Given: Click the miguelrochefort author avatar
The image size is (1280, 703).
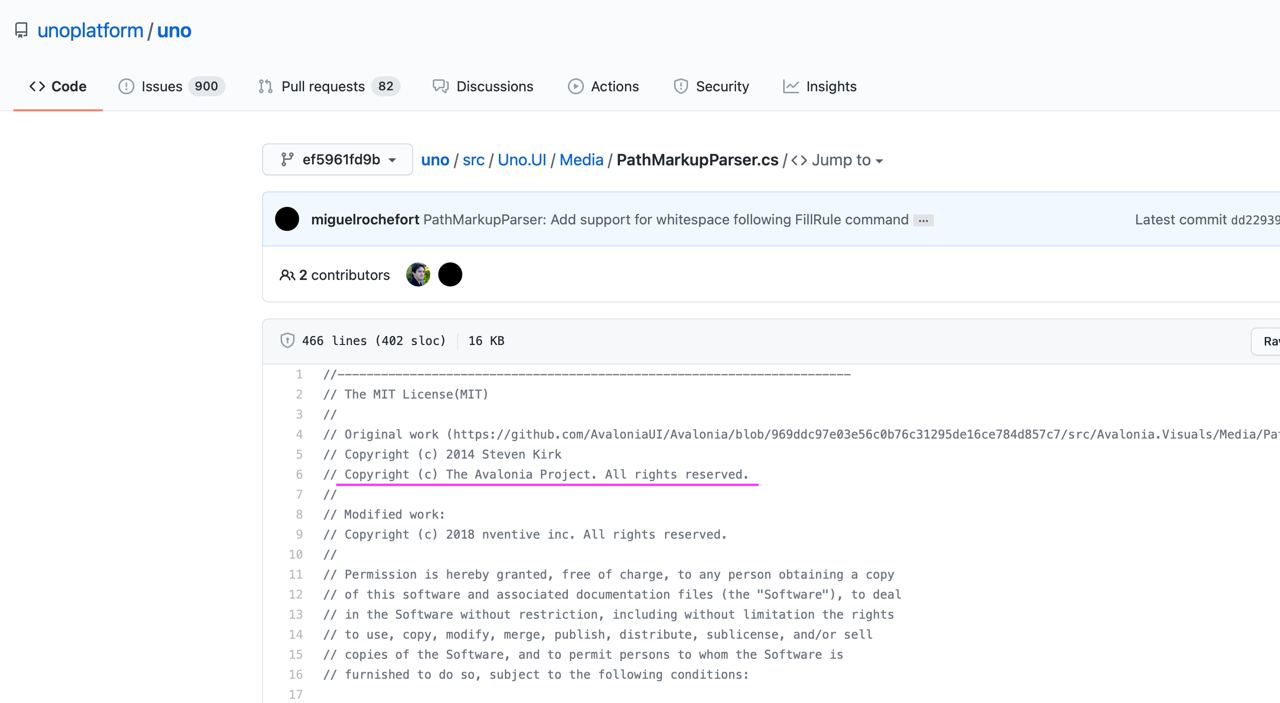Looking at the screenshot, I should point(287,219).
